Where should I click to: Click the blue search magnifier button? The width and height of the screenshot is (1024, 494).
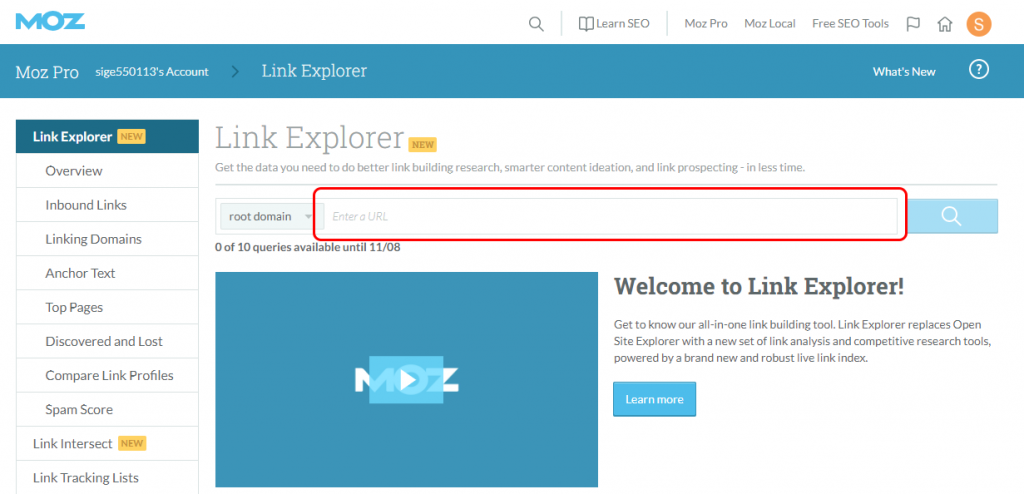click(x=952, y=216)
